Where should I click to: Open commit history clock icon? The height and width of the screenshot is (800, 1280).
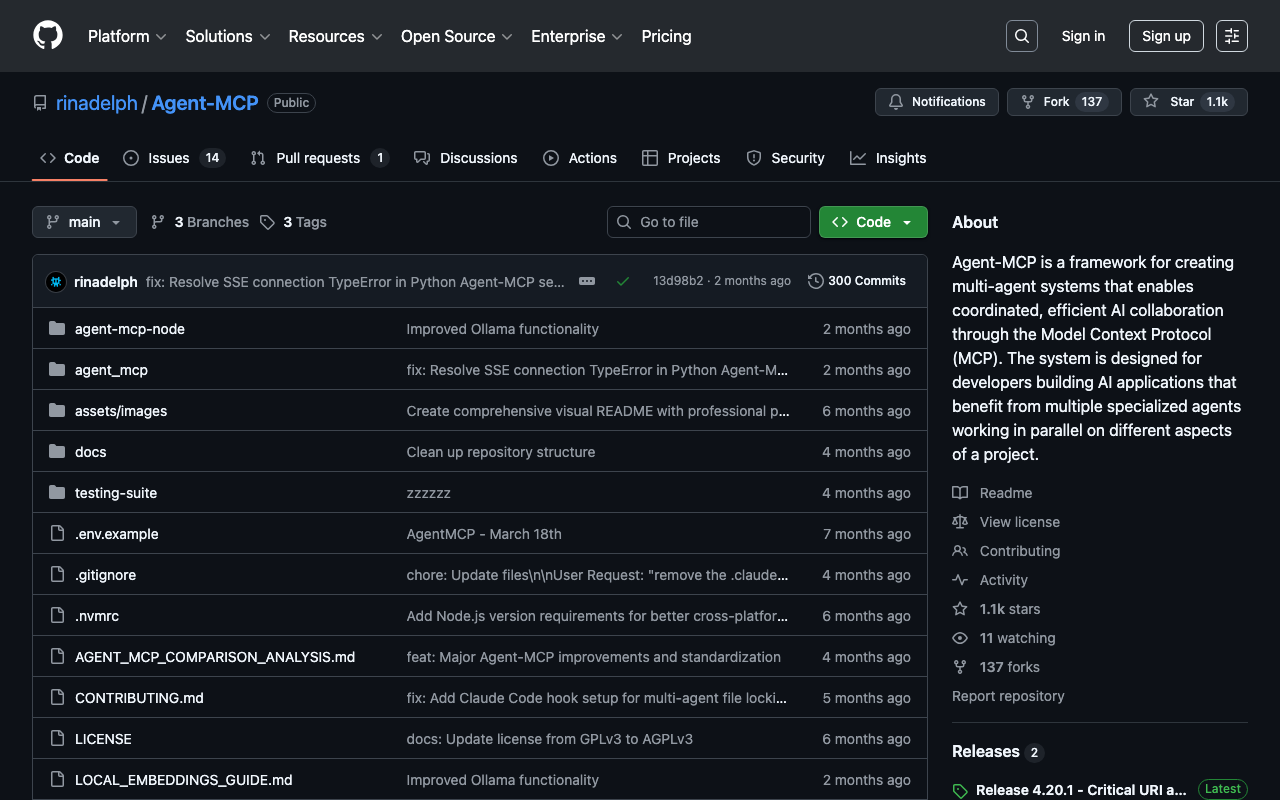[816, 281]
